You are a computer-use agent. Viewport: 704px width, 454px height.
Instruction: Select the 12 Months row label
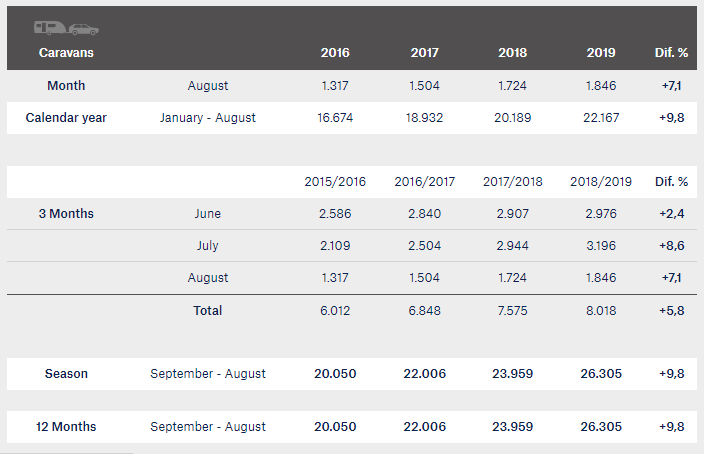[66, 427]
